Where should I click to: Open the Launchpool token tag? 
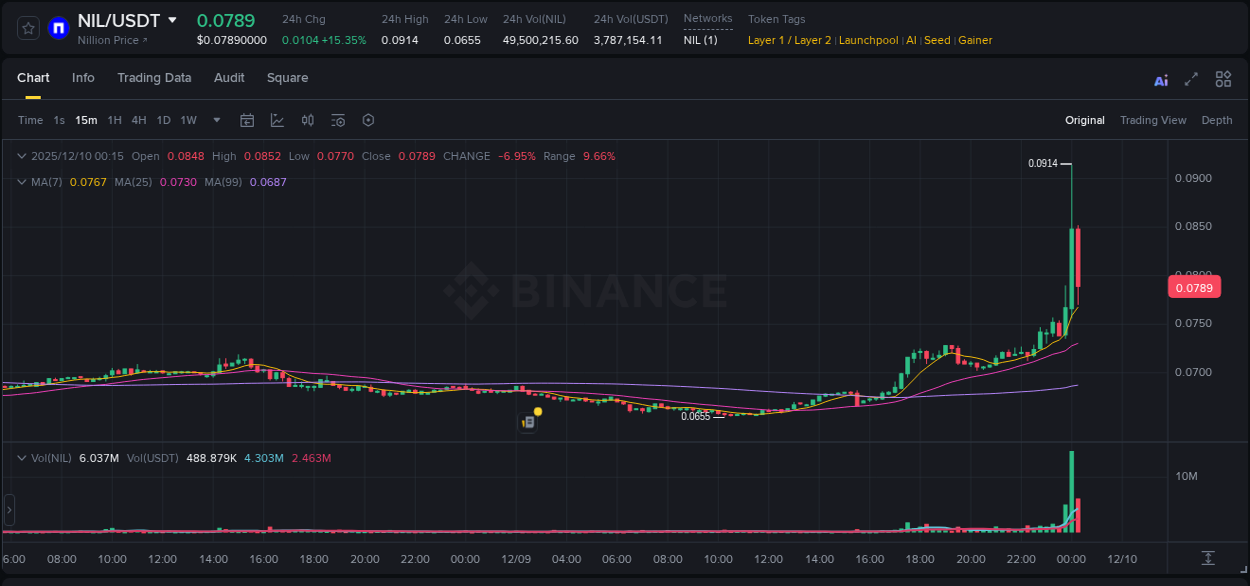(868, 40)
